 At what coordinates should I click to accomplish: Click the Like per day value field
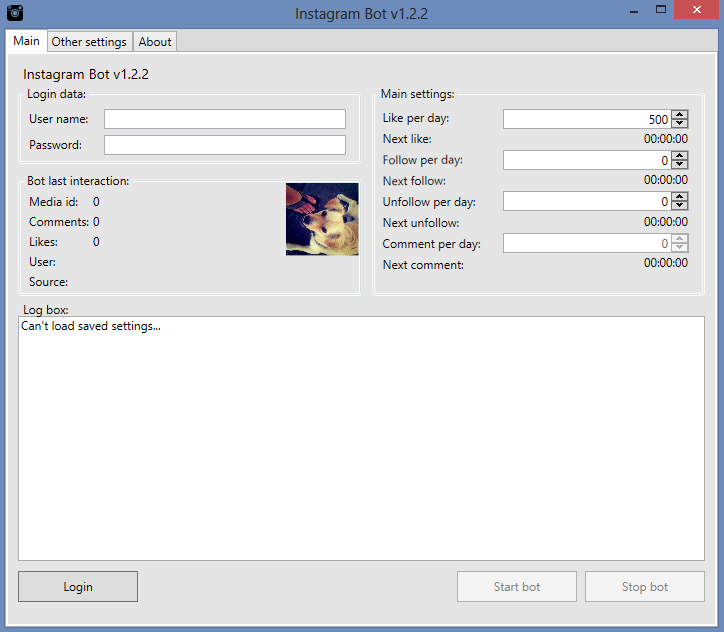pyautogui.click(x=587, y=119)
